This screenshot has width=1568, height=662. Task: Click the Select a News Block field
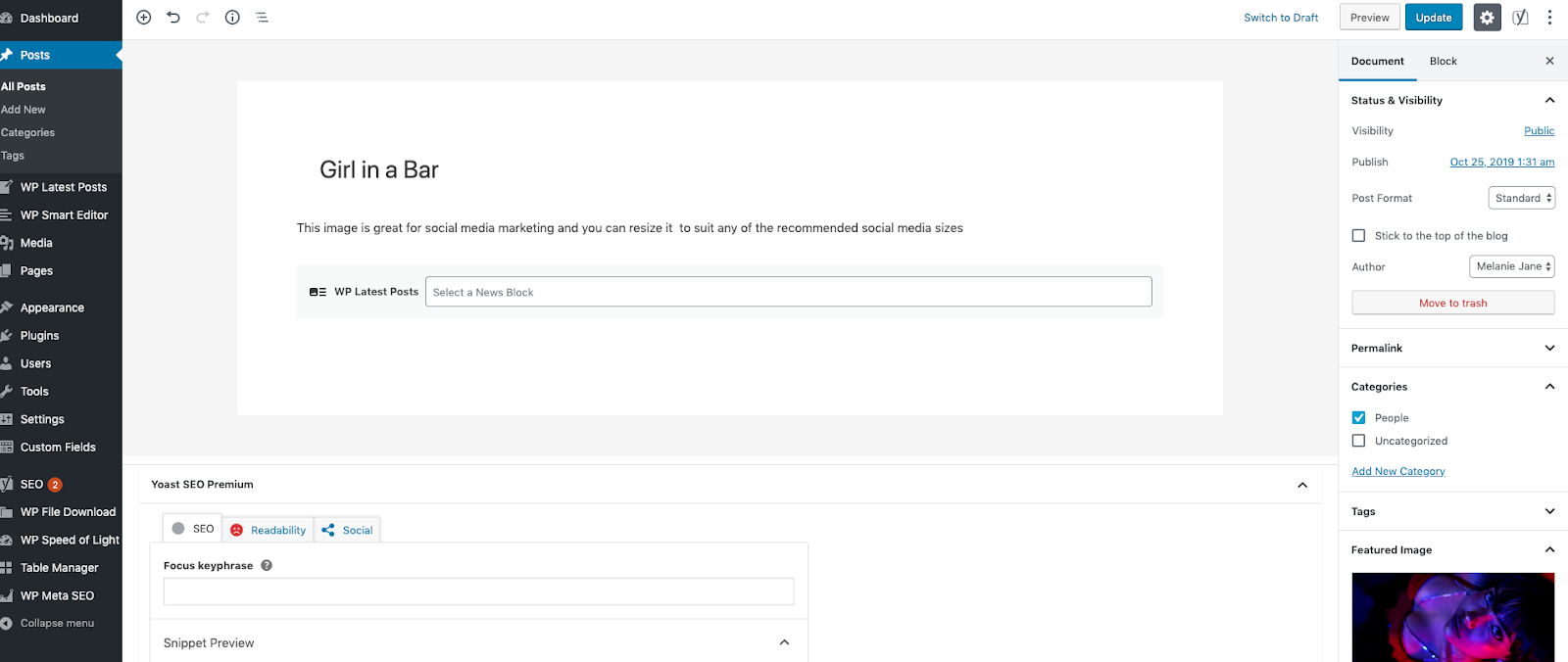(788, 292)
